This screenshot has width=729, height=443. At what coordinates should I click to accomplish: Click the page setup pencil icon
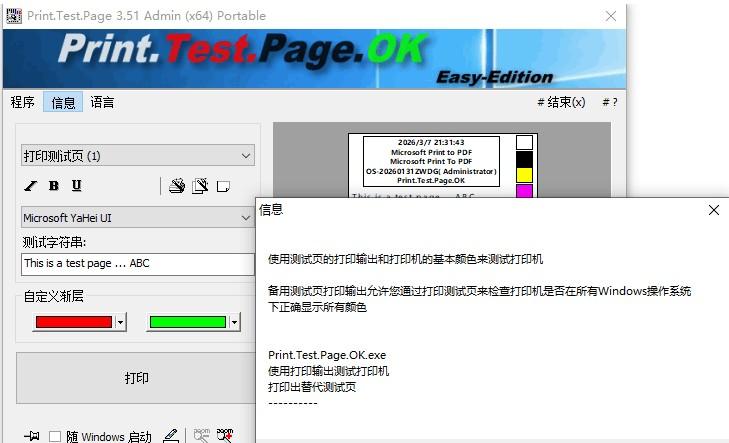(200, 186)
